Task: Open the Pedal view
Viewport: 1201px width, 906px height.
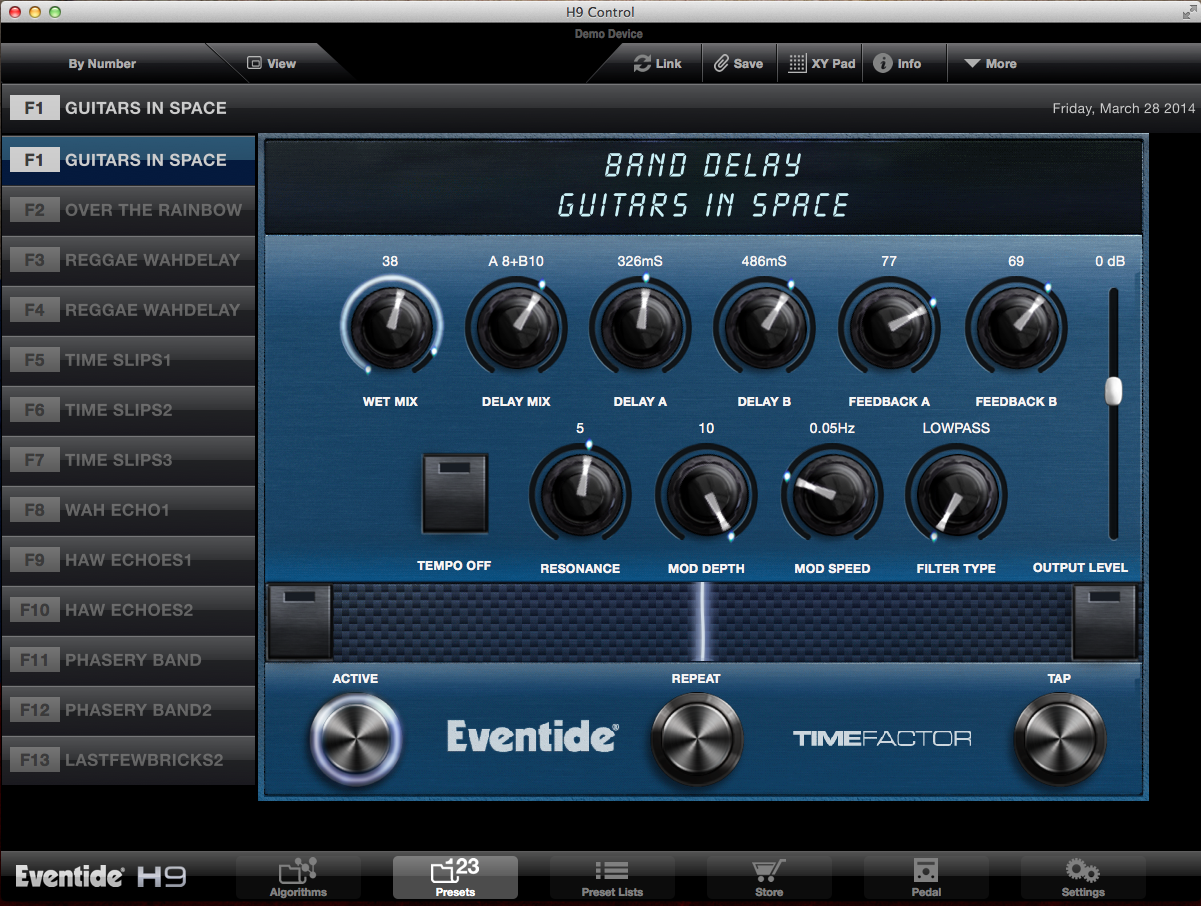Action: (926, 877)
